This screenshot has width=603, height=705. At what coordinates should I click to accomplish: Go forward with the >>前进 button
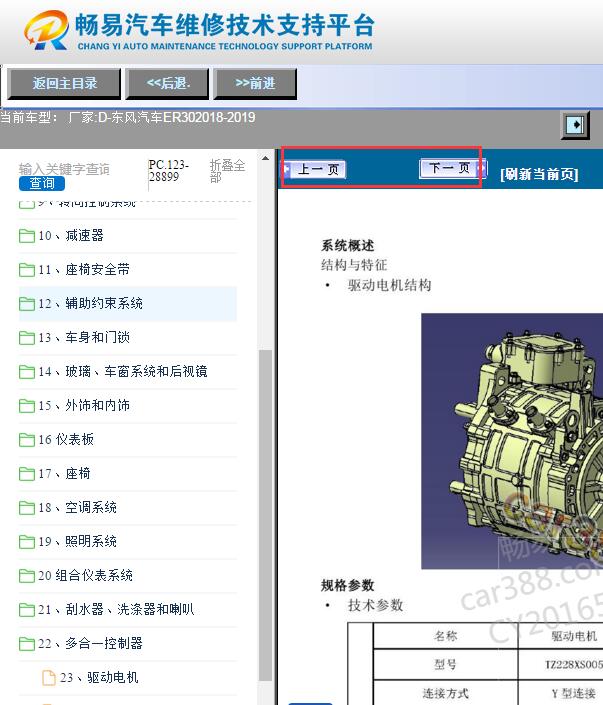click(255, 84)
